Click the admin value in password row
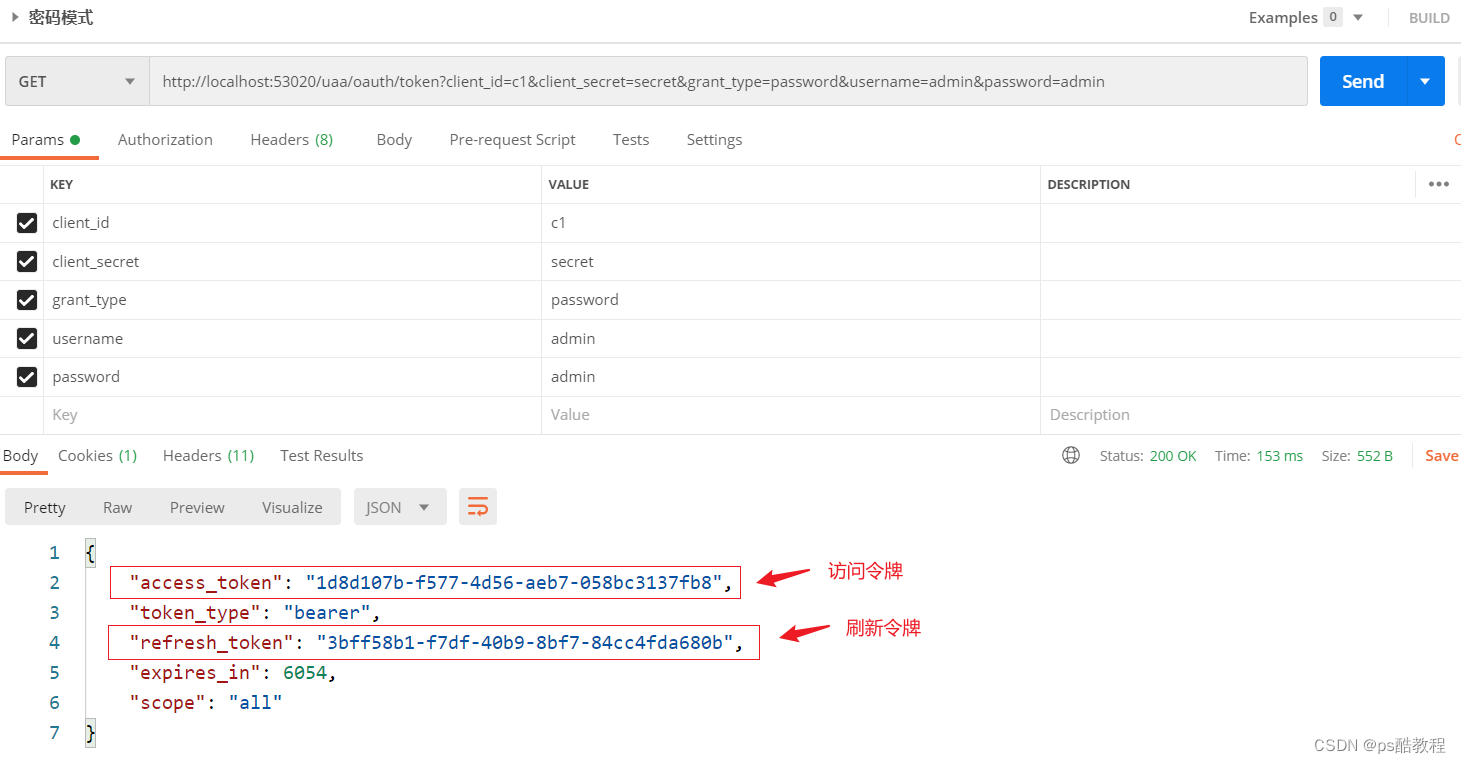The width and height of the screenshot is (1461, 763). (791, 377)
